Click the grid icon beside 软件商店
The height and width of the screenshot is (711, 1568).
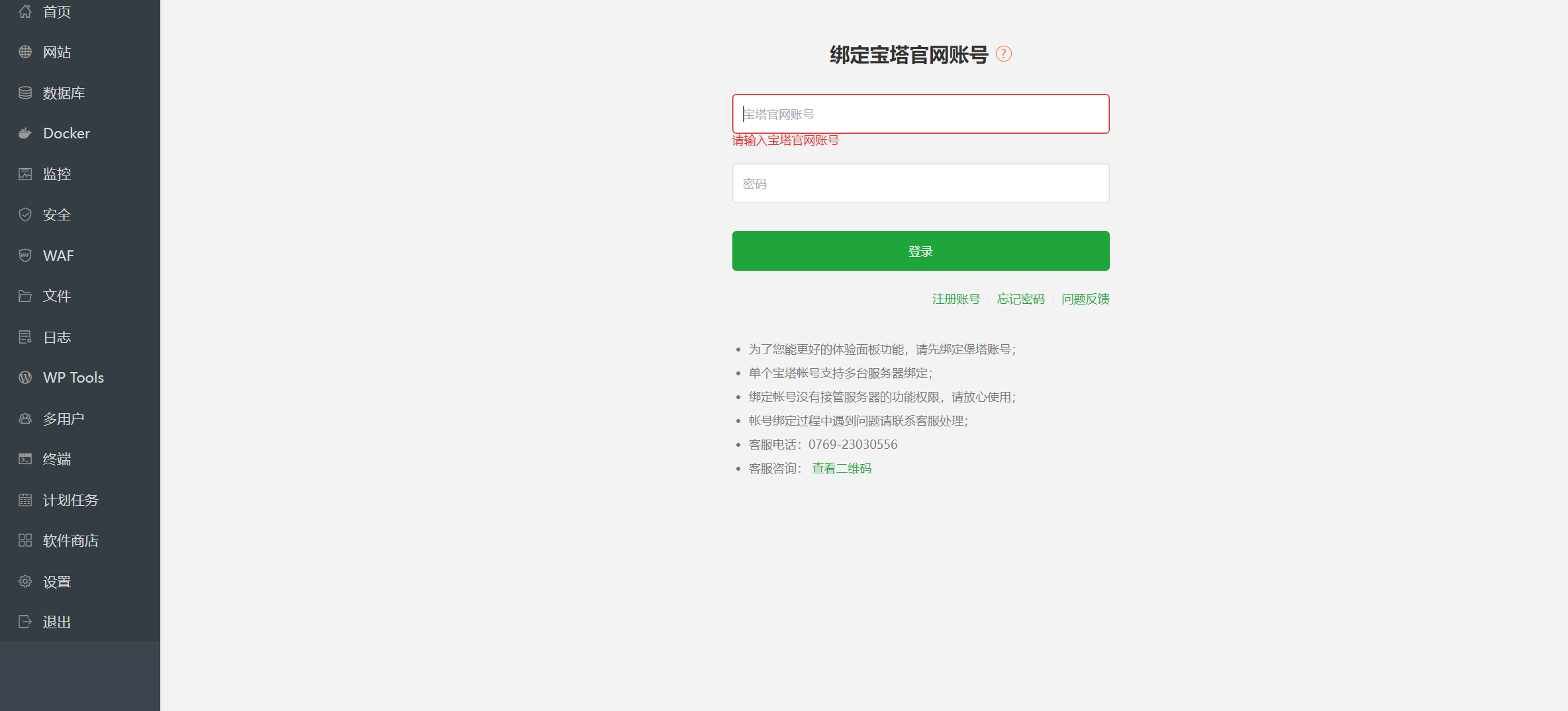[x=25, y=540]
